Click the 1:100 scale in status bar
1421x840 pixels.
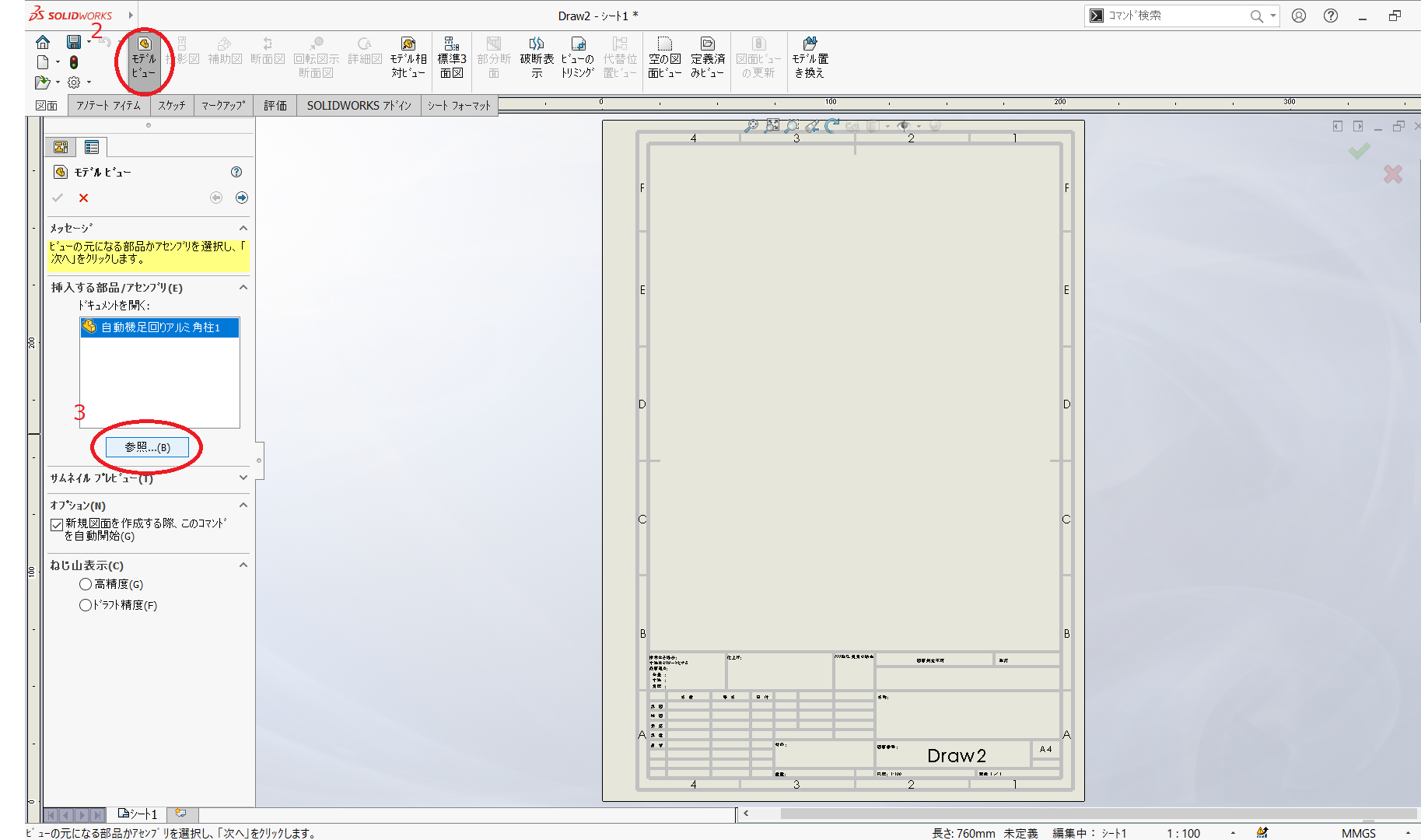tap(1183, 833)
